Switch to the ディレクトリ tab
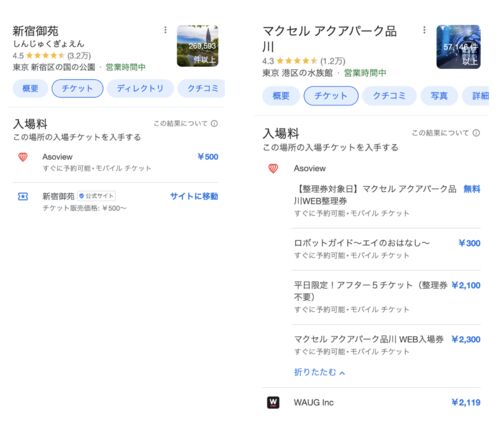The width and height of the screenshot is (500, 437). [x=140, y=88]
